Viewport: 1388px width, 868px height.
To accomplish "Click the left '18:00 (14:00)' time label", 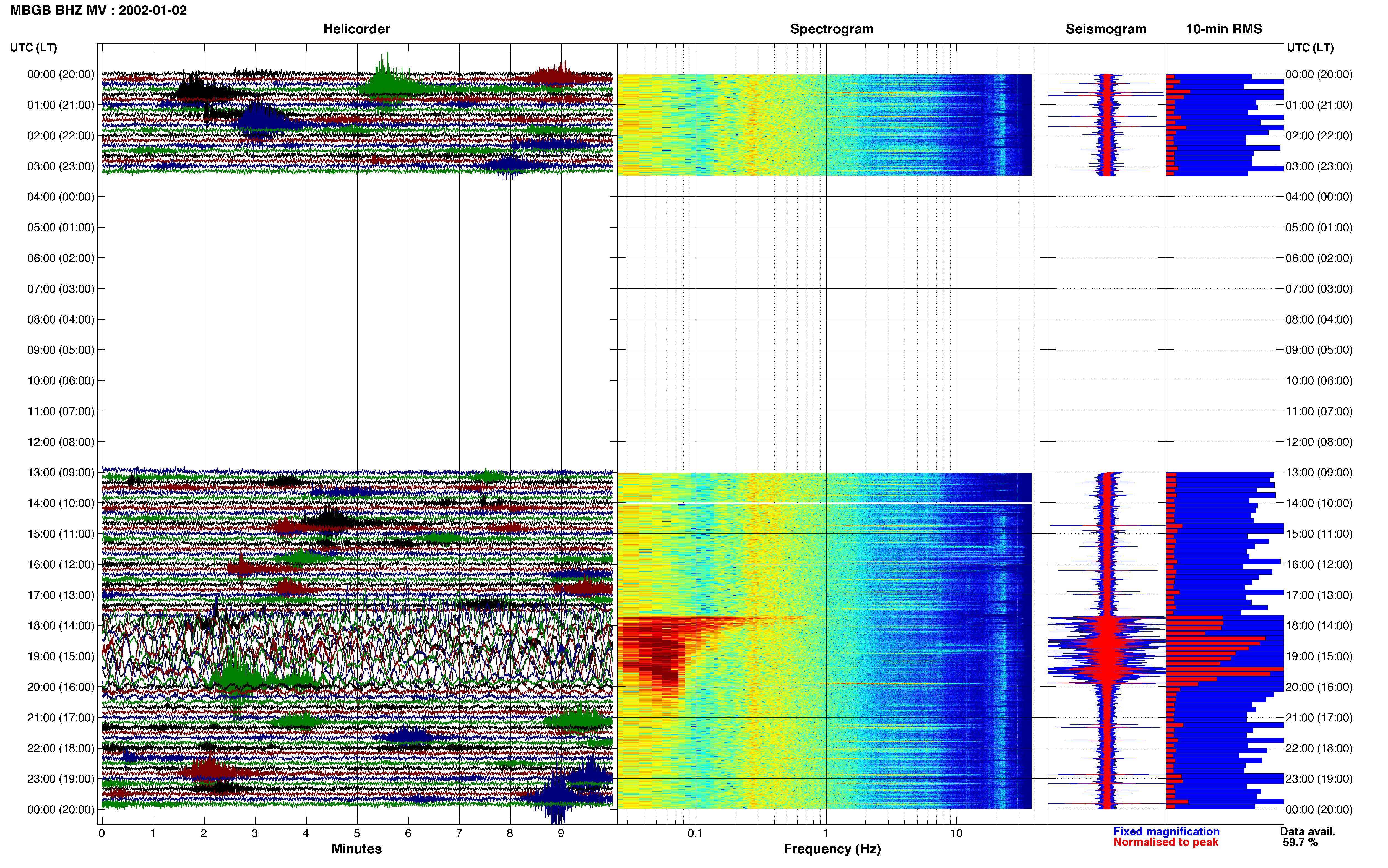I will pos(60,626).
